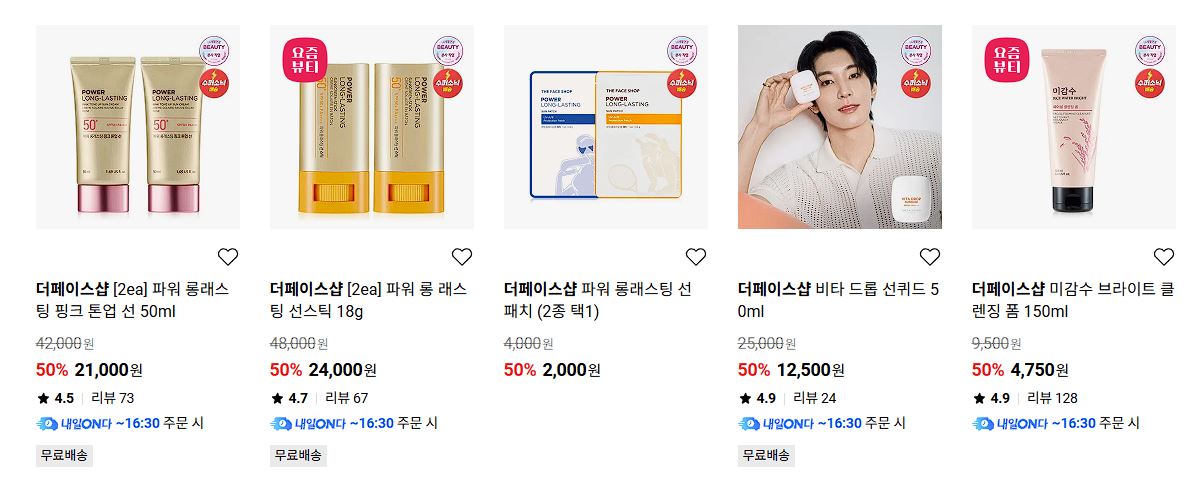Image resolution: width=1195 pixels, height=481 pixels.
Task: Open yellow sun stick product image
Action: [372, 127]
